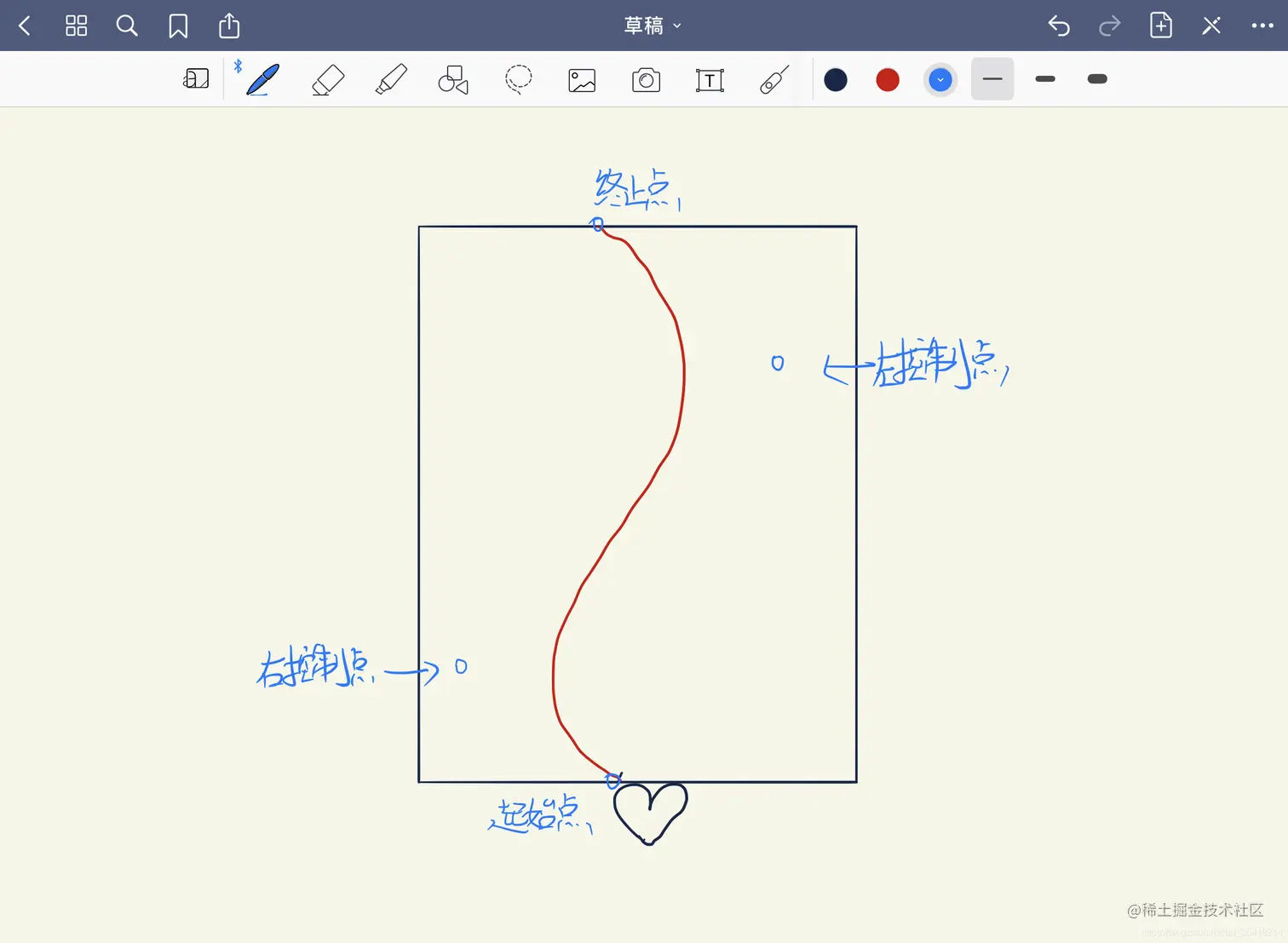
Task: Open the page thumbnails view
Action: [x=76, y=26]
